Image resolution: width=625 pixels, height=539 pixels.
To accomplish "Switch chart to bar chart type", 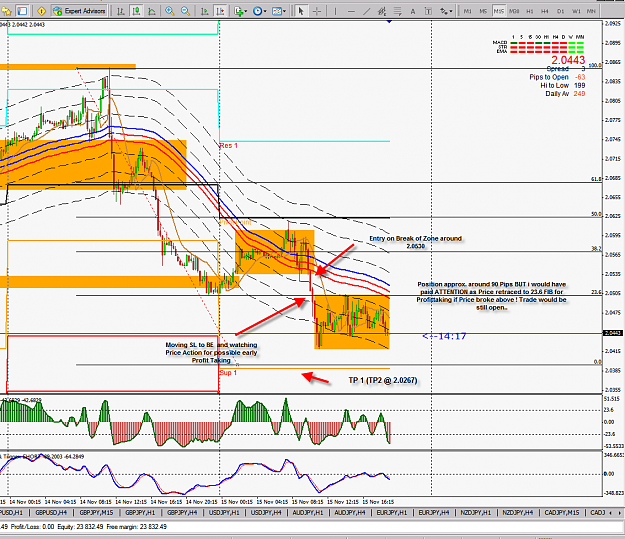I will (120, 11).
